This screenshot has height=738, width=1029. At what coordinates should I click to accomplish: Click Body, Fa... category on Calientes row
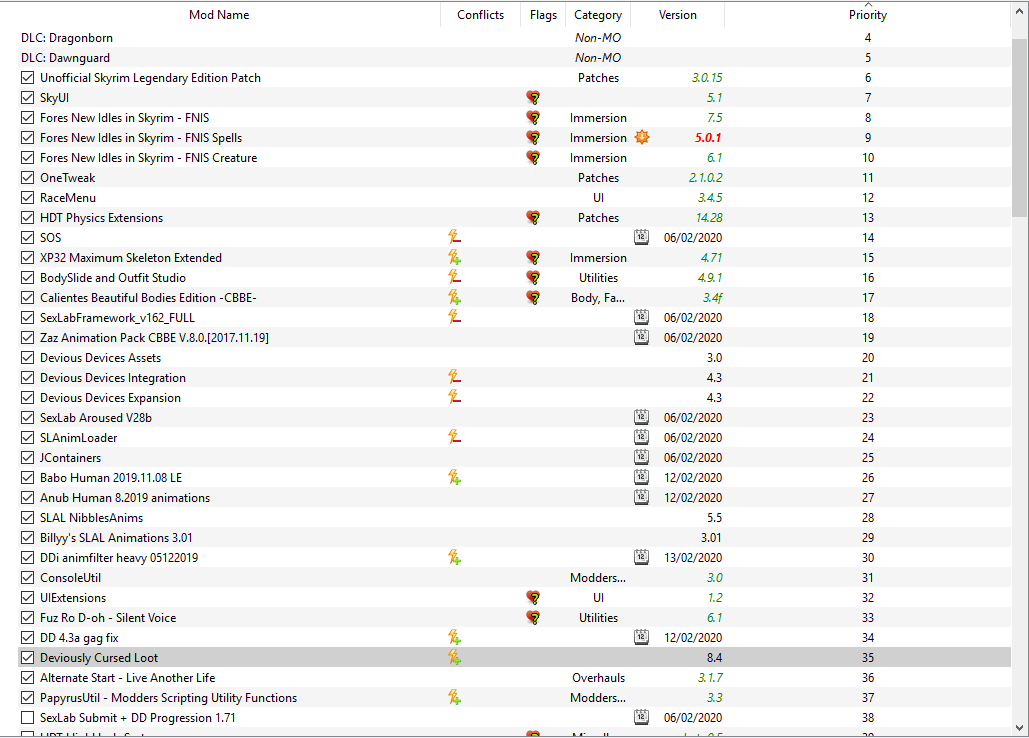[598, 298]
